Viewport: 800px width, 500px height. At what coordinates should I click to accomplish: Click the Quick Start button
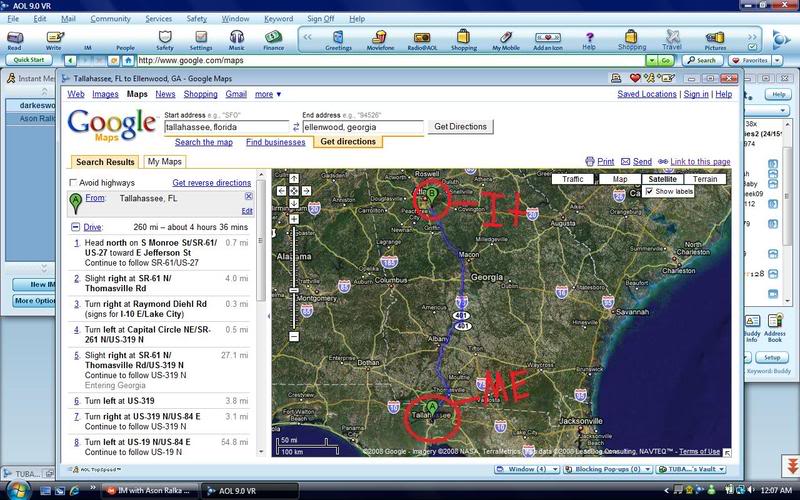pos(29,60)
